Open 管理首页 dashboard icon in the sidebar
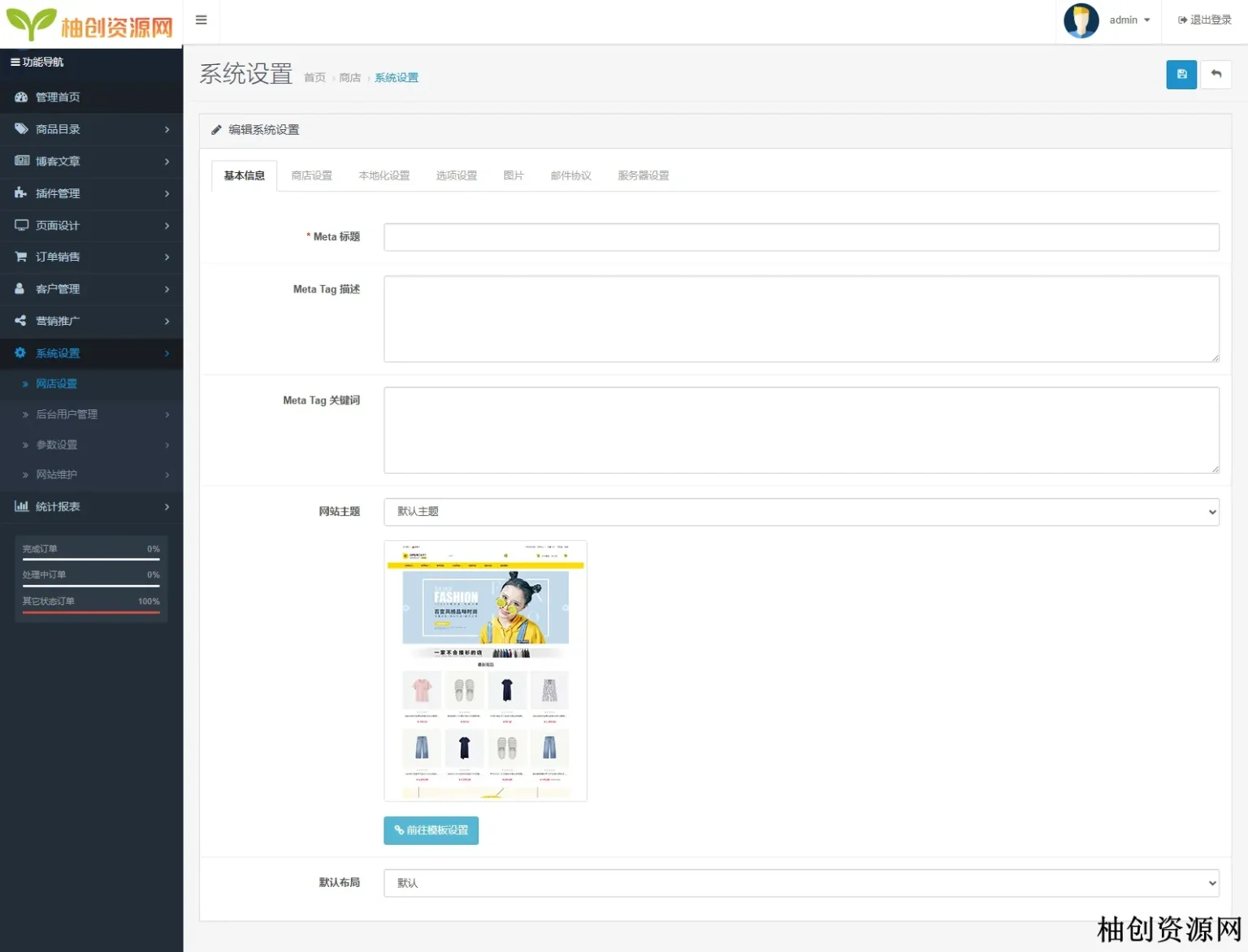This screenshot has height=952, width=1248. click(21, 97)
